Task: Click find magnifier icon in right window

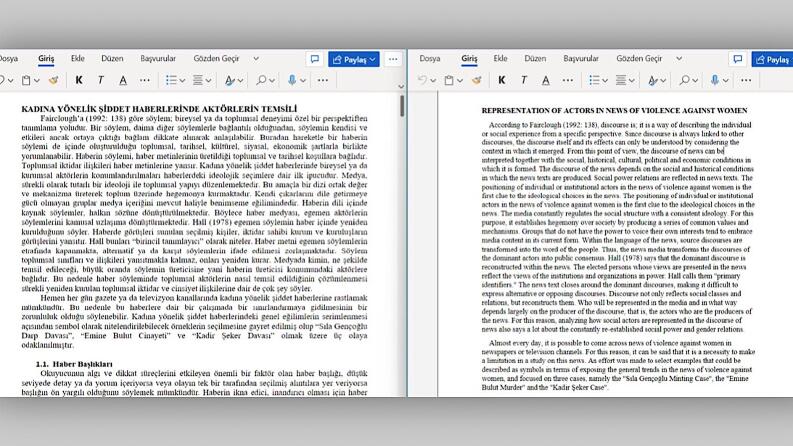Action: click(x=684, y=80)
